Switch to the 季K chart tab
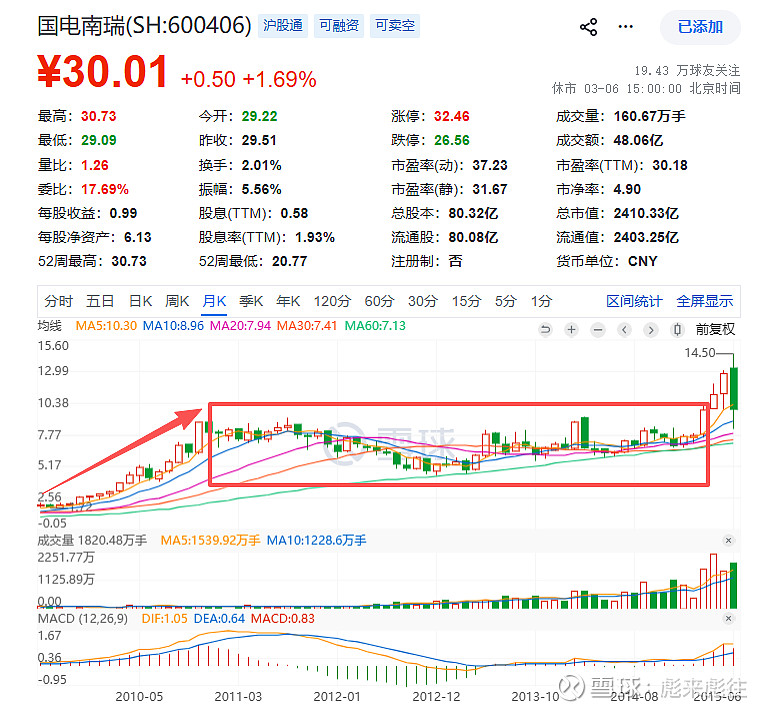The image size is (770, 712). 251,301
